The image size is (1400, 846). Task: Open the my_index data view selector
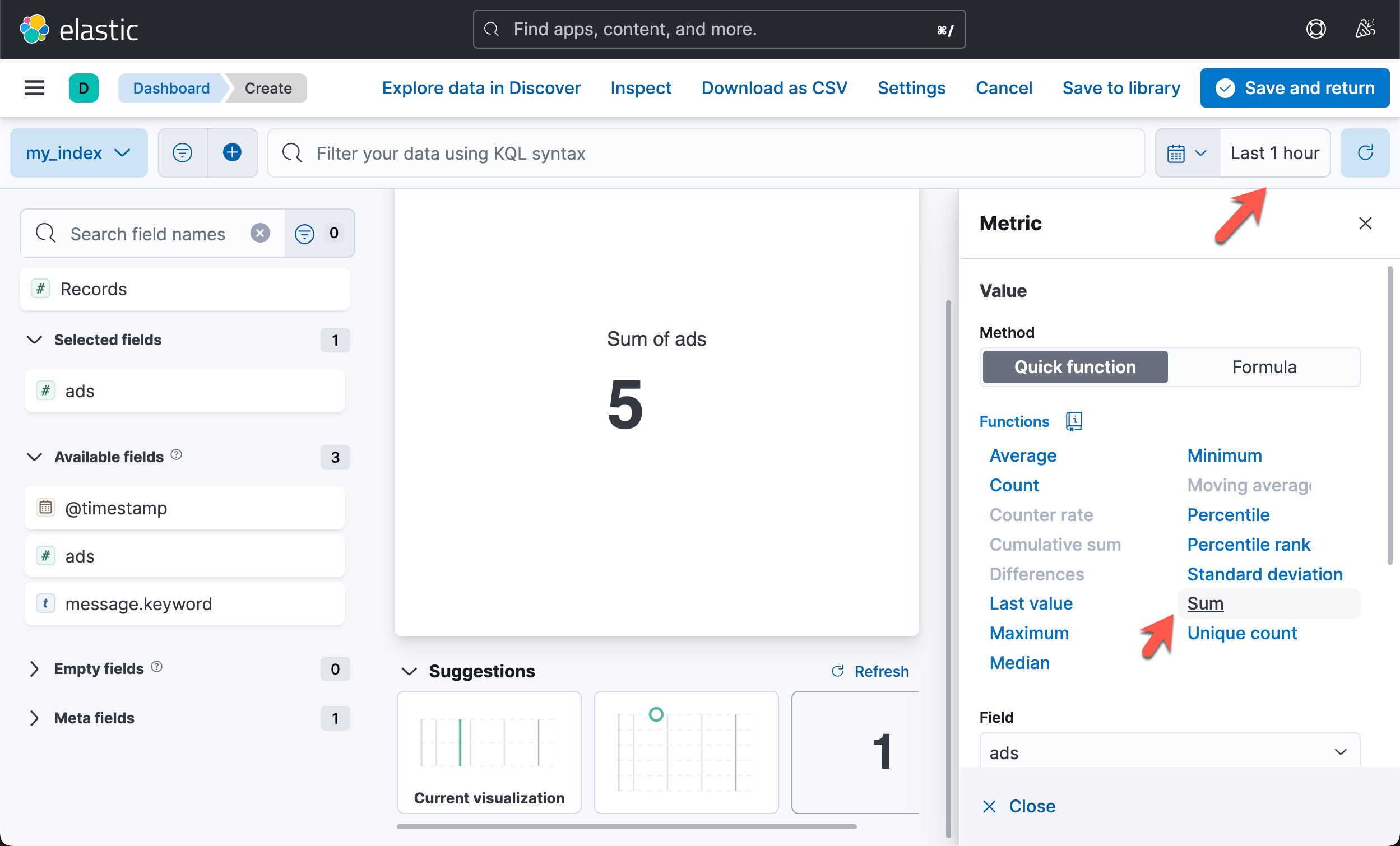click(x=78, y=152)
